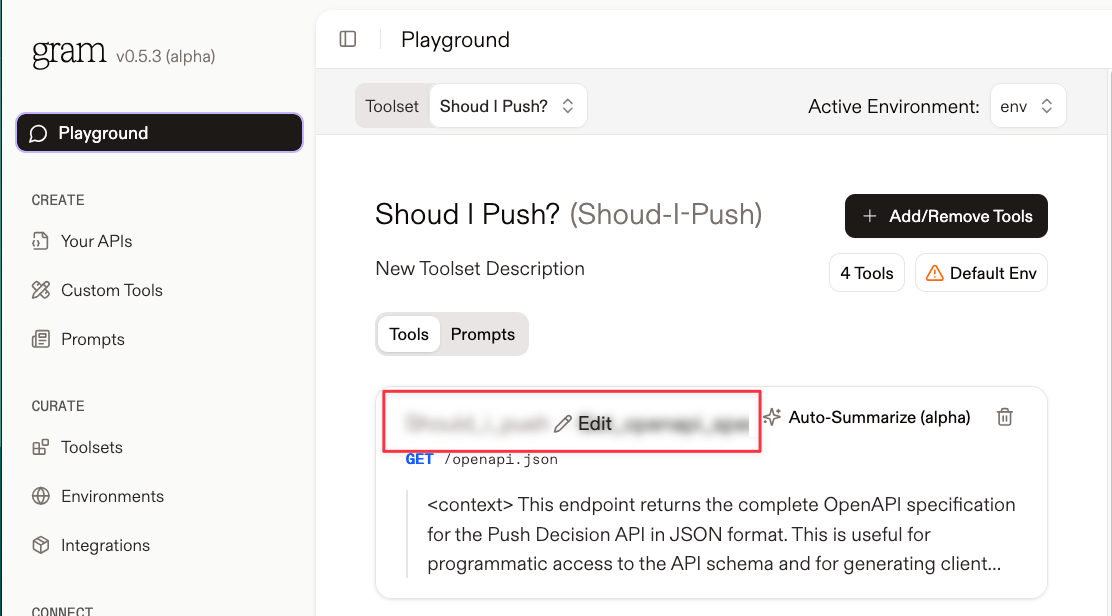Click the Auto-Summarize sparkle icon

pyautogui.click(x=772, y=417)
